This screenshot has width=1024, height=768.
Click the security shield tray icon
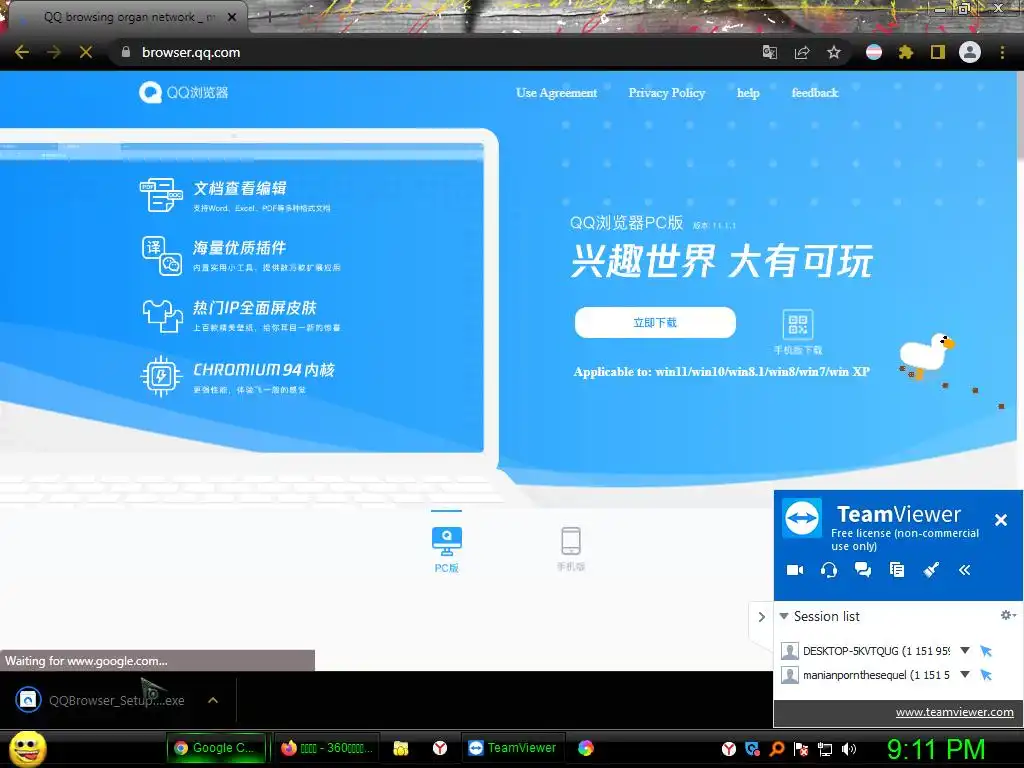pyautogui.click(x=753, y=749)
